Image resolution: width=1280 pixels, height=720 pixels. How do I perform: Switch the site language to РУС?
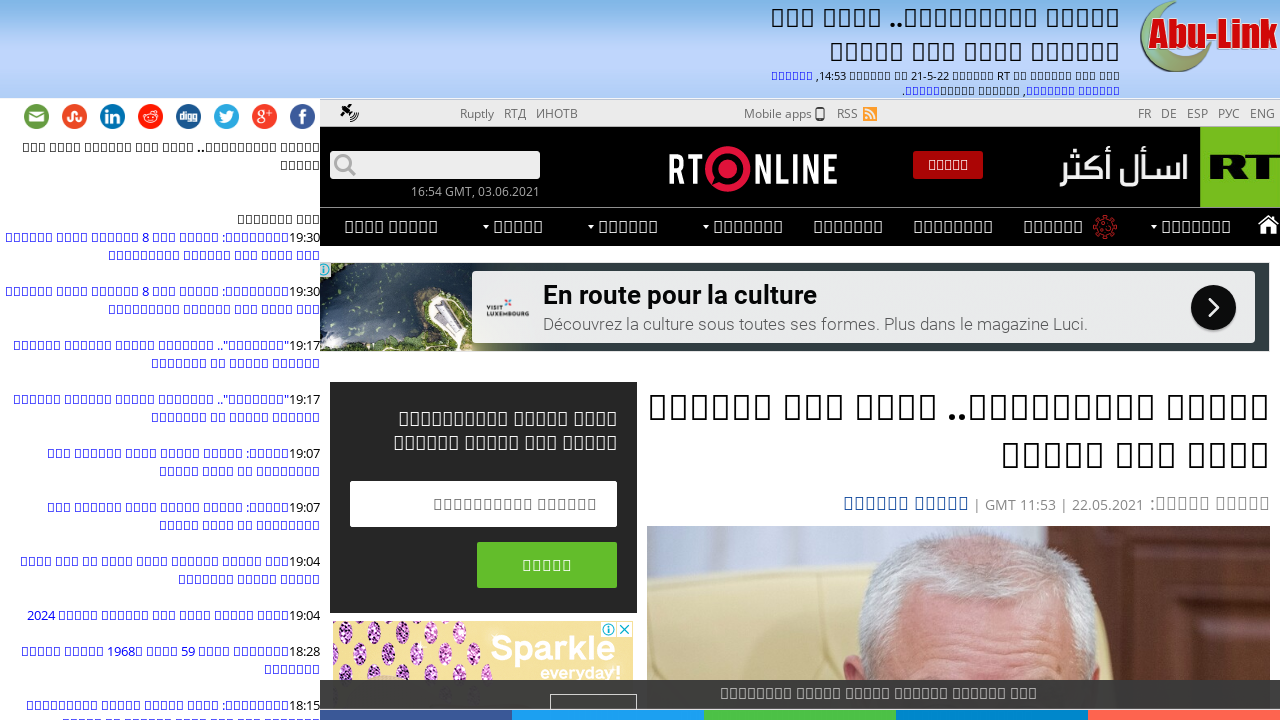point(1229,114)
